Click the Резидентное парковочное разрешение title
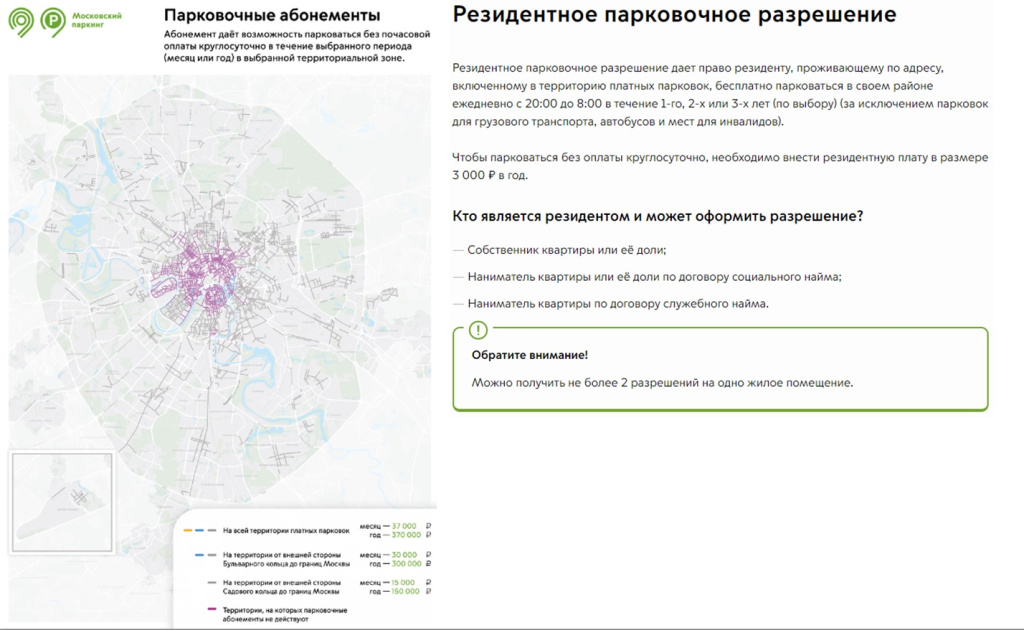 tap(674, 14)
